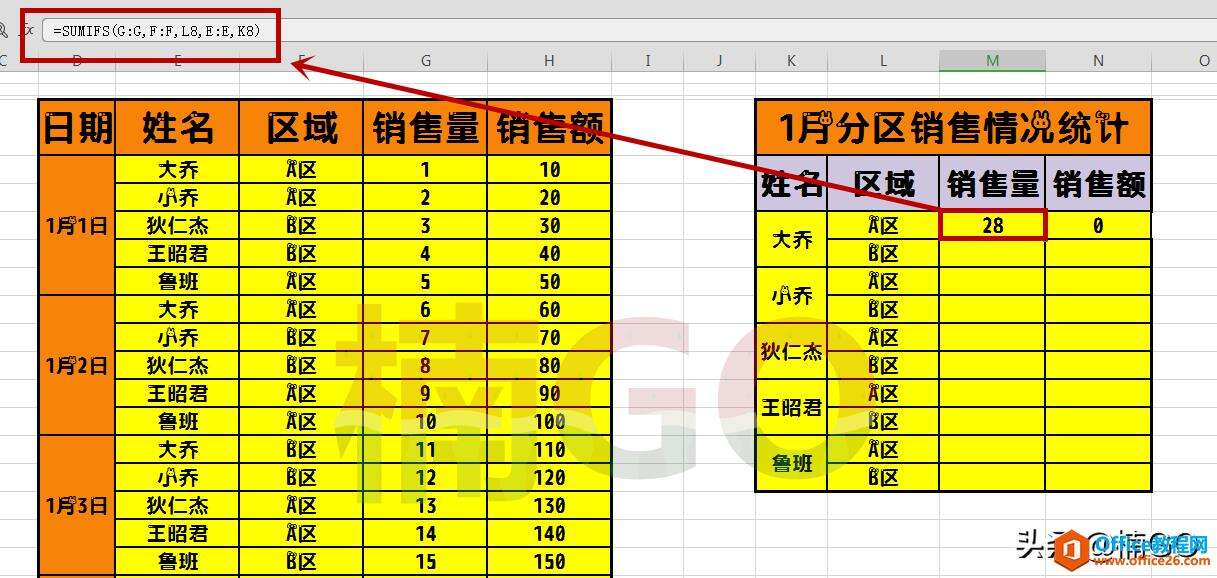Click 大乔 in the row with quantity 11
This screenshot has width=1217, height=578.
tap(178, 449)
